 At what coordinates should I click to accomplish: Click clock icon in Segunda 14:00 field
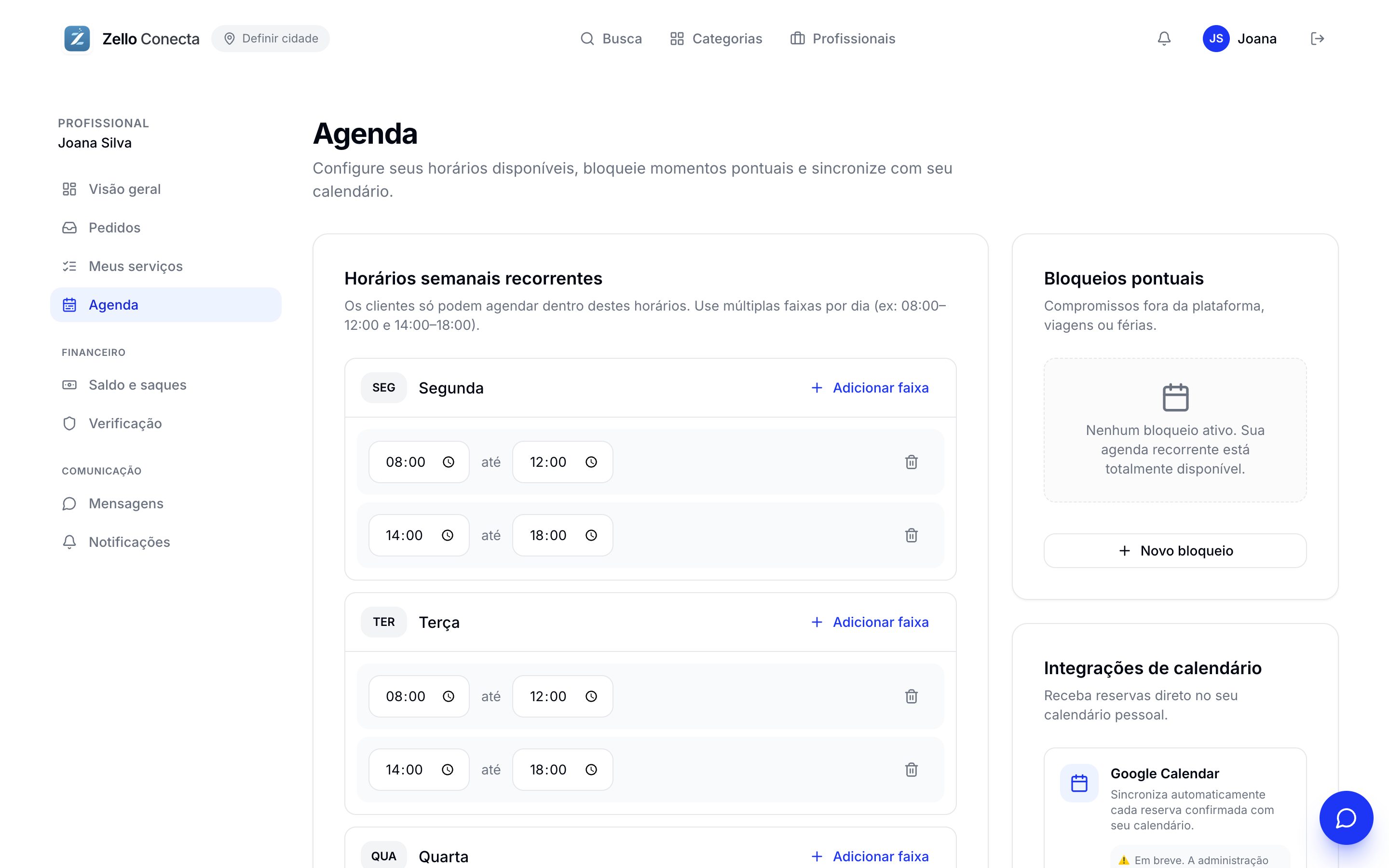[447, 535]
